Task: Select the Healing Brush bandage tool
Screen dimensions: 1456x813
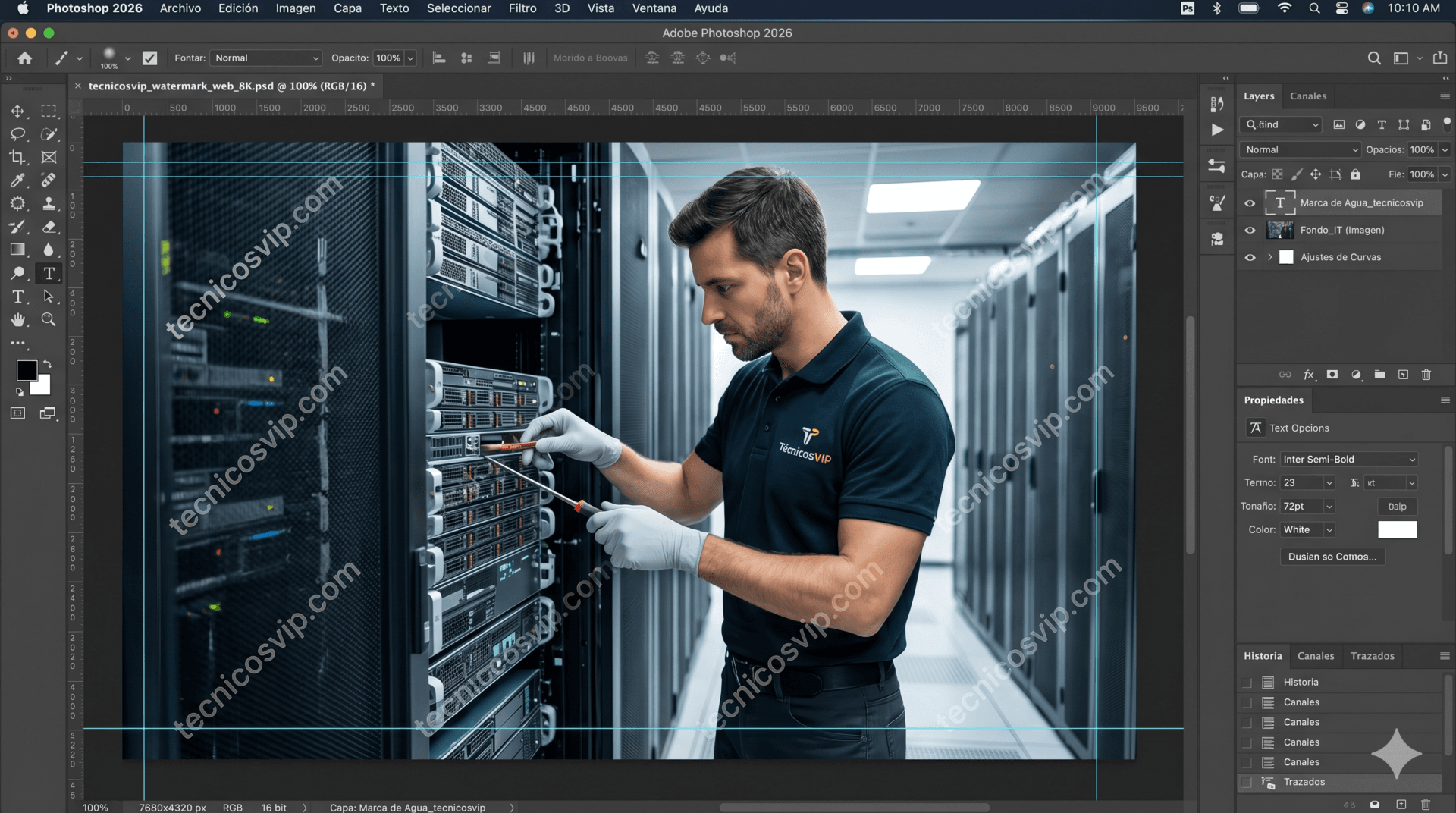Action: (x=49, y=180)
